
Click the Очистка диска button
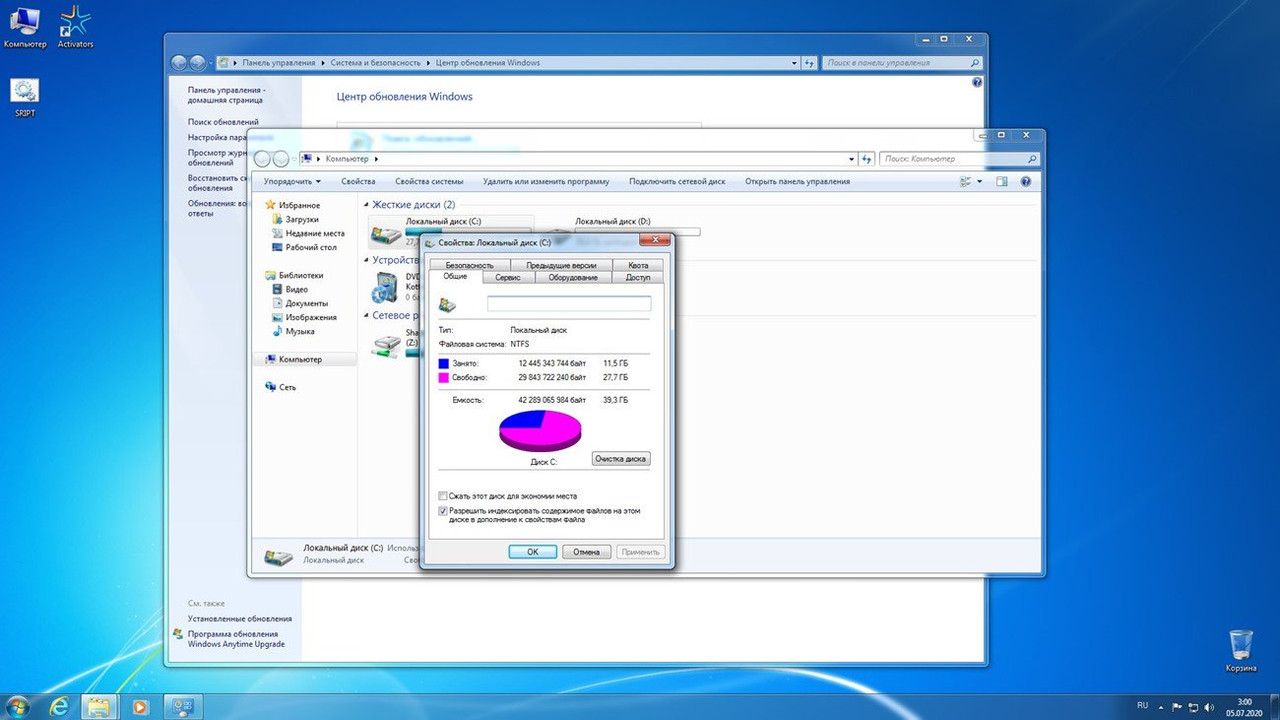[621, 459]
